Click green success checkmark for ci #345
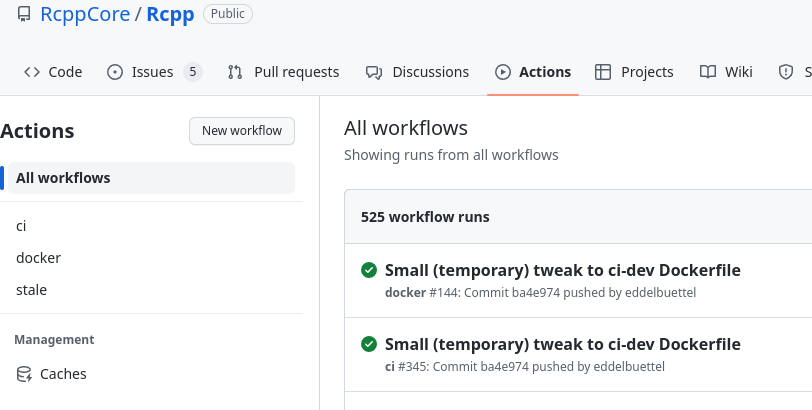This screenshot has height=410, width=812. 369,344
